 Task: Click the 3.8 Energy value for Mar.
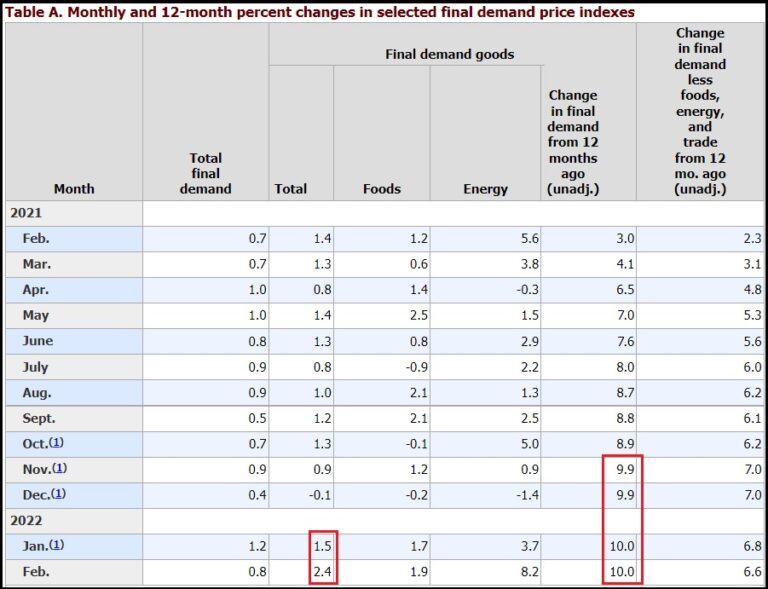click(x=529, y=264)
